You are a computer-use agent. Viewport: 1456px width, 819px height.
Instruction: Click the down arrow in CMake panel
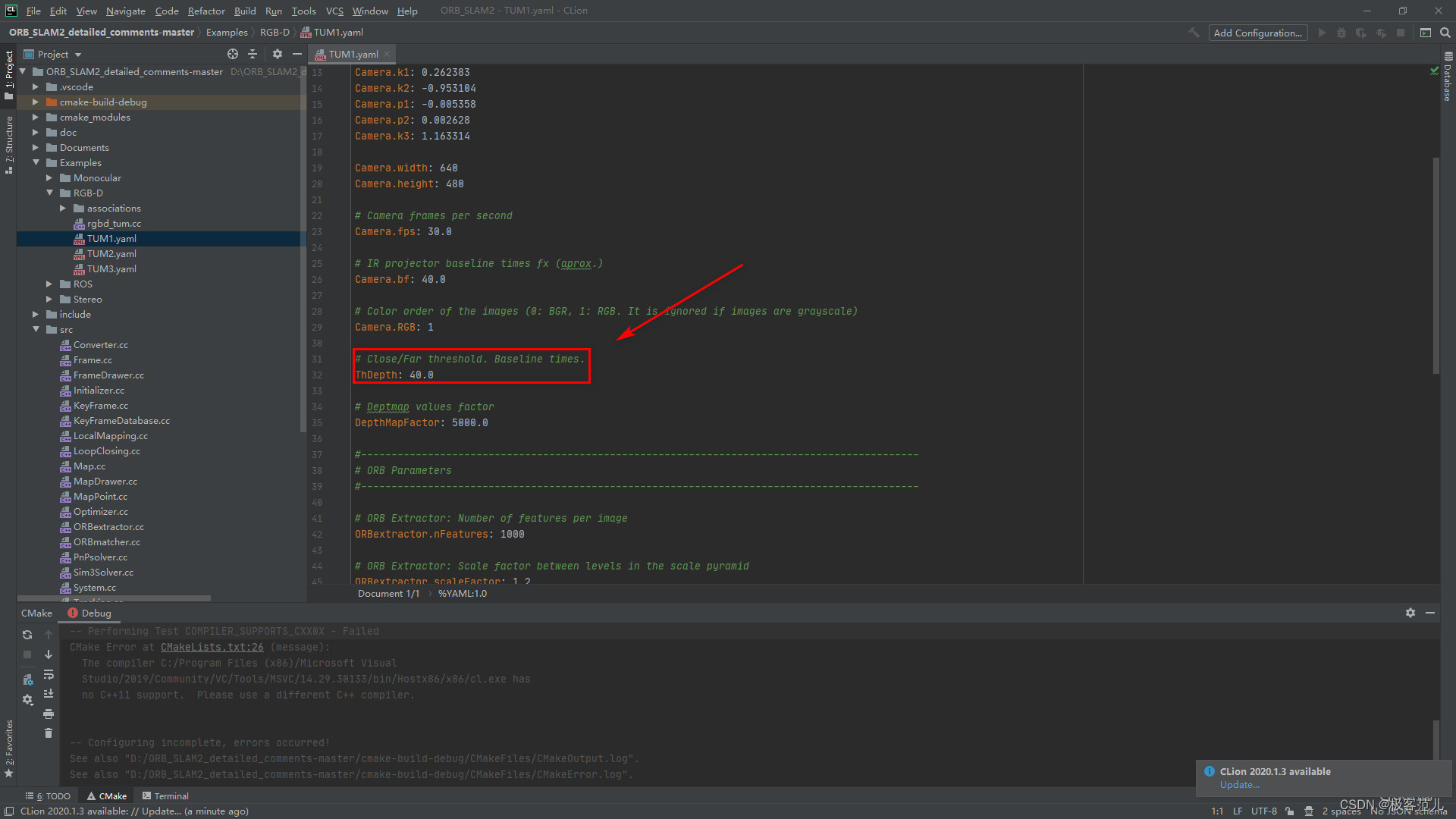[49, 654]
